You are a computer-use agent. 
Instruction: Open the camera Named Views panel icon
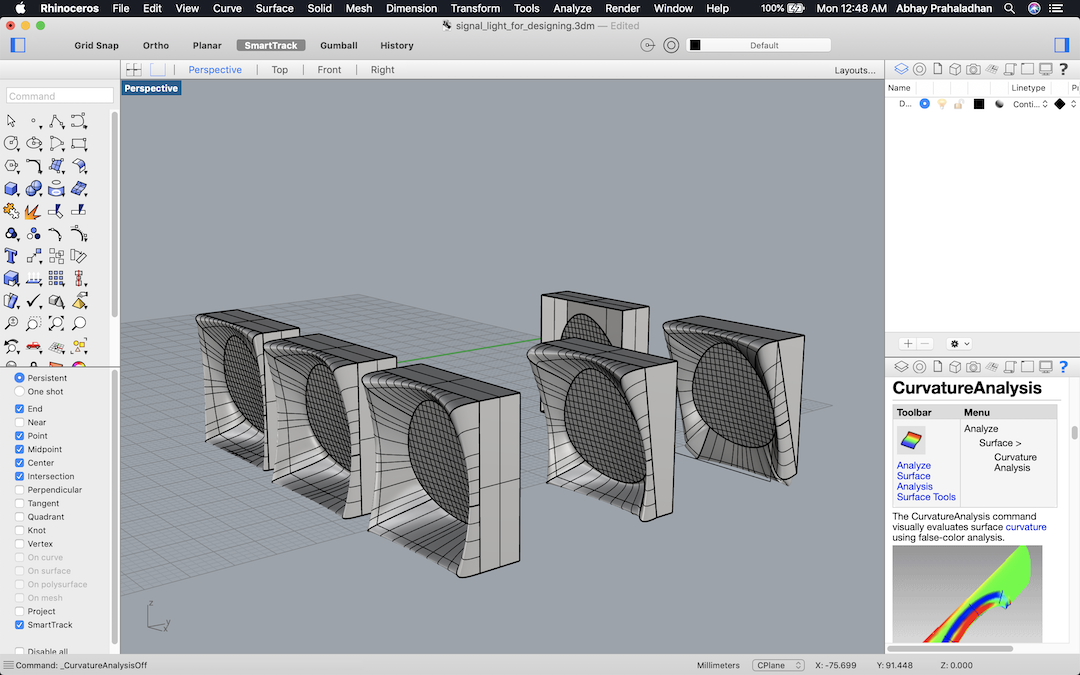pyautogui.click(x=973, y=69)
